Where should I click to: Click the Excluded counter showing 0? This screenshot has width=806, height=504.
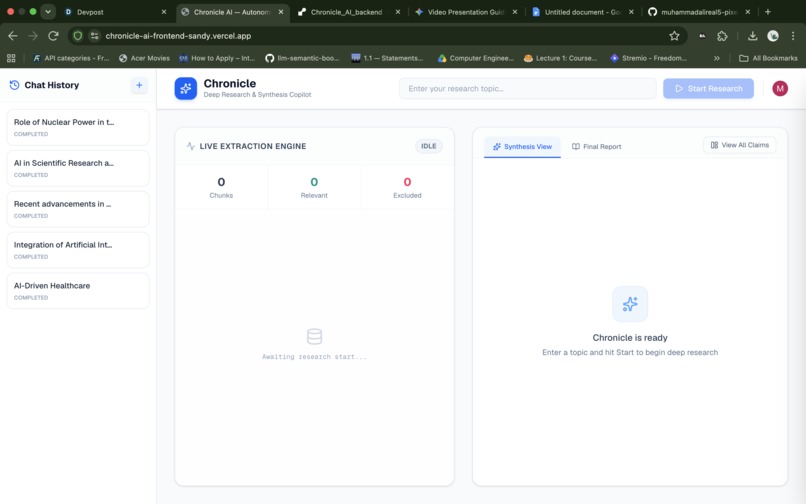point(407,187)
